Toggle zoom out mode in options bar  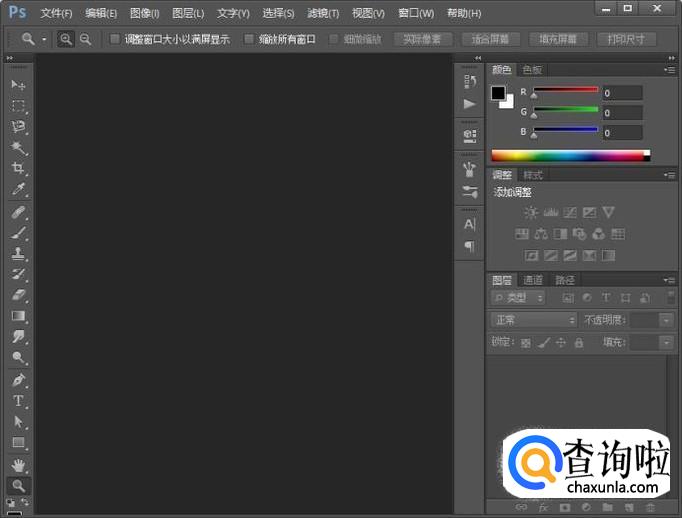pos(85,40)
